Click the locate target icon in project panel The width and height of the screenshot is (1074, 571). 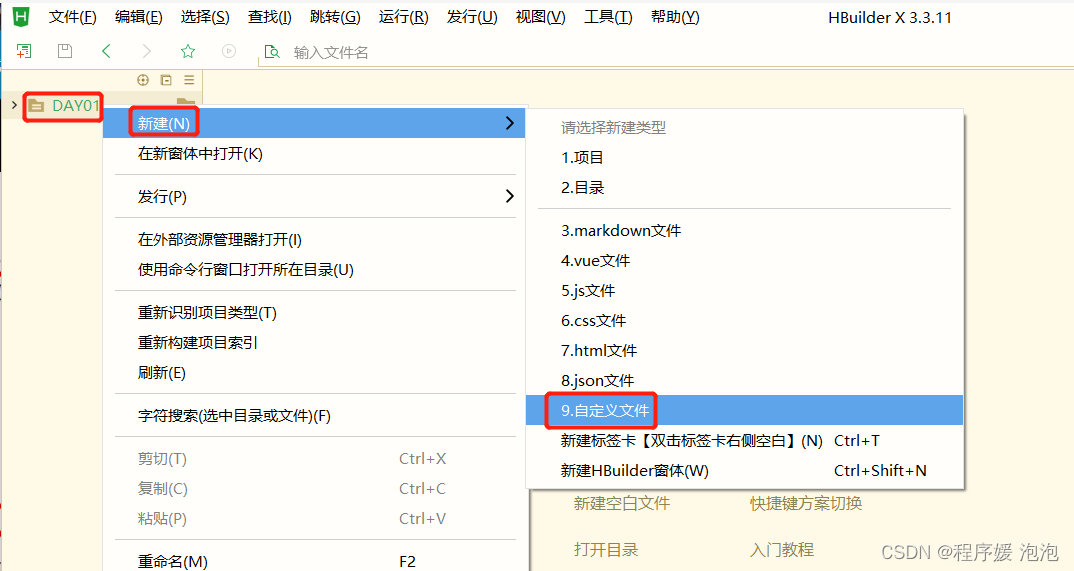point(142,80)
